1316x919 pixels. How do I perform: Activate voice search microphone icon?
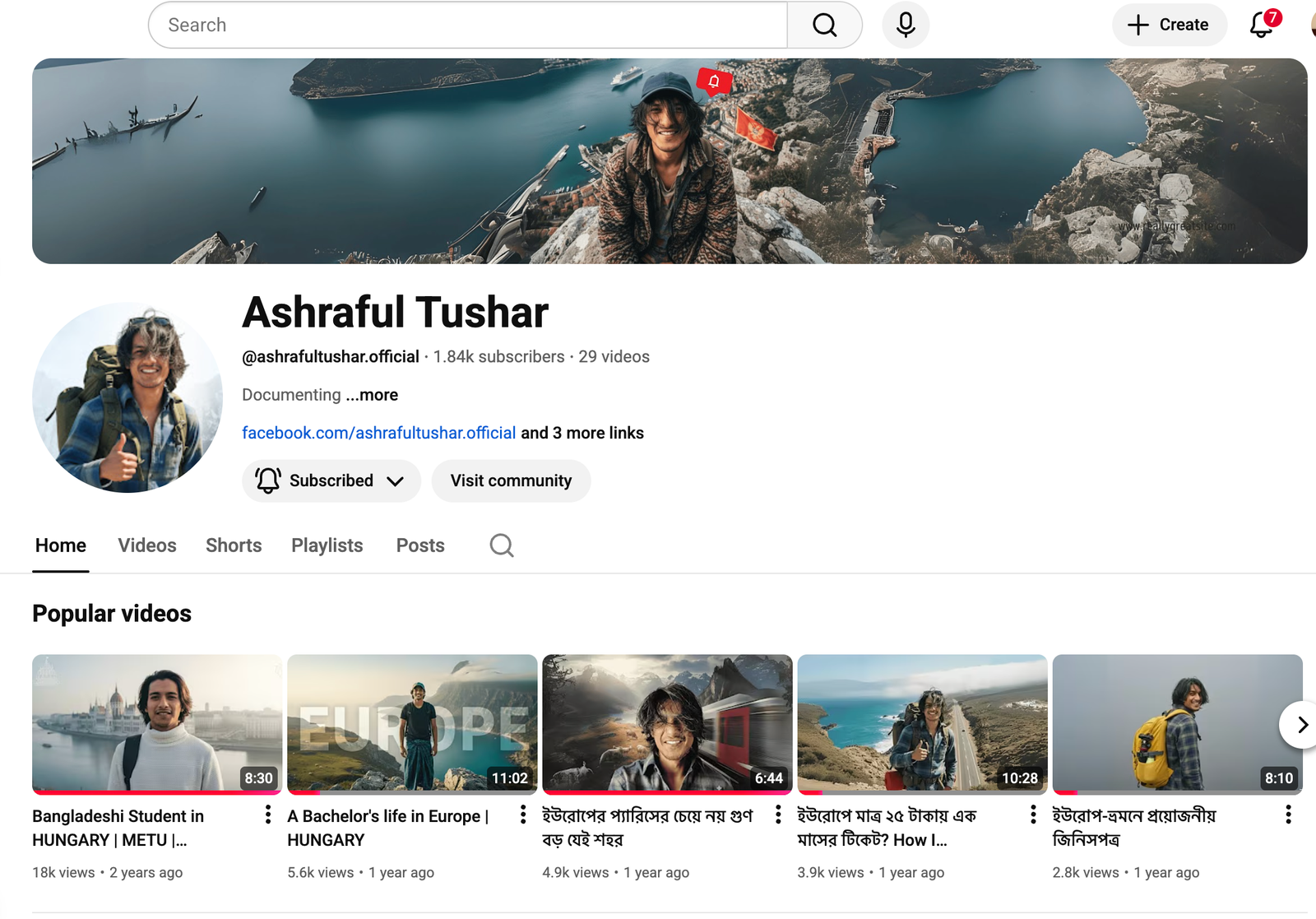pyautogui.click(x=906, y=26)
